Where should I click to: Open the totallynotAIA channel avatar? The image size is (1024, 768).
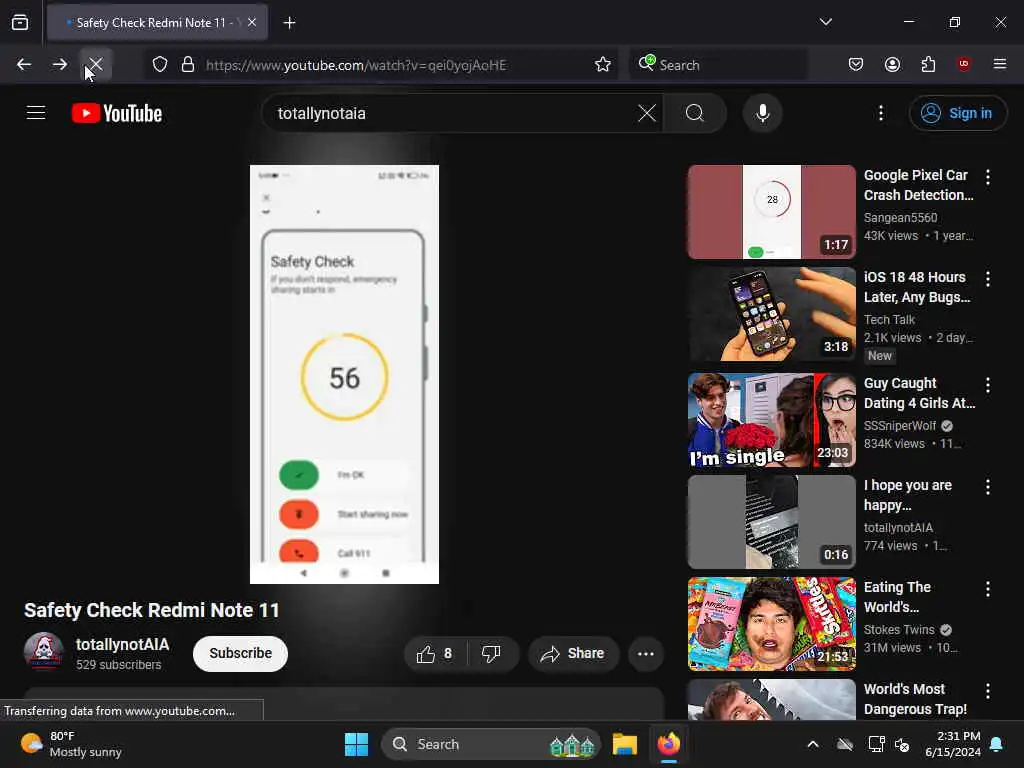44,652
